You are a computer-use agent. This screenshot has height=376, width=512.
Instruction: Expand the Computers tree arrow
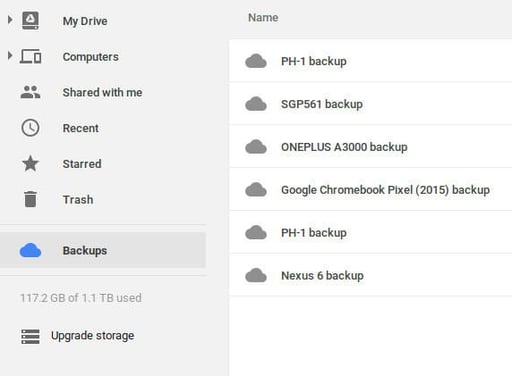click(10, 55)
